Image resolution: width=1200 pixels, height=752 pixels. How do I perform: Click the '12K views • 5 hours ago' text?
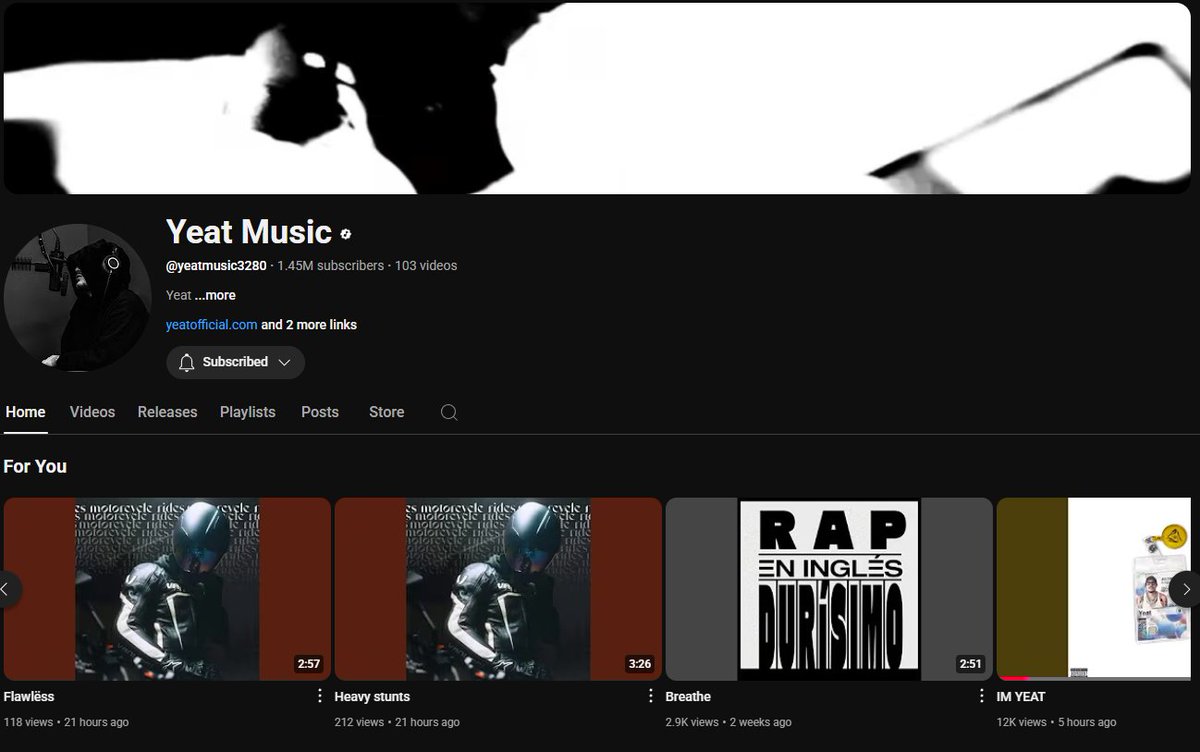coord(1056,722)
